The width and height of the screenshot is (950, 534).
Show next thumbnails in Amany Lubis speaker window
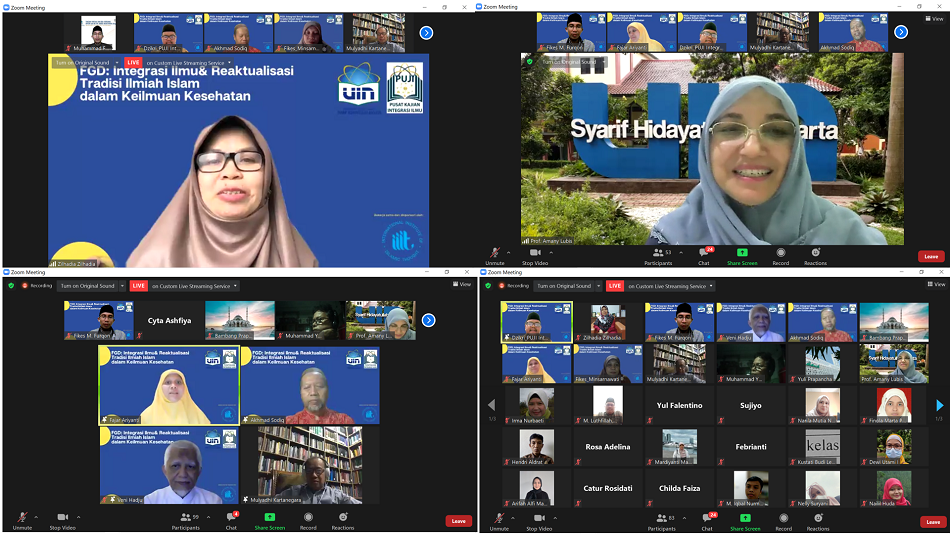point(901,32)
